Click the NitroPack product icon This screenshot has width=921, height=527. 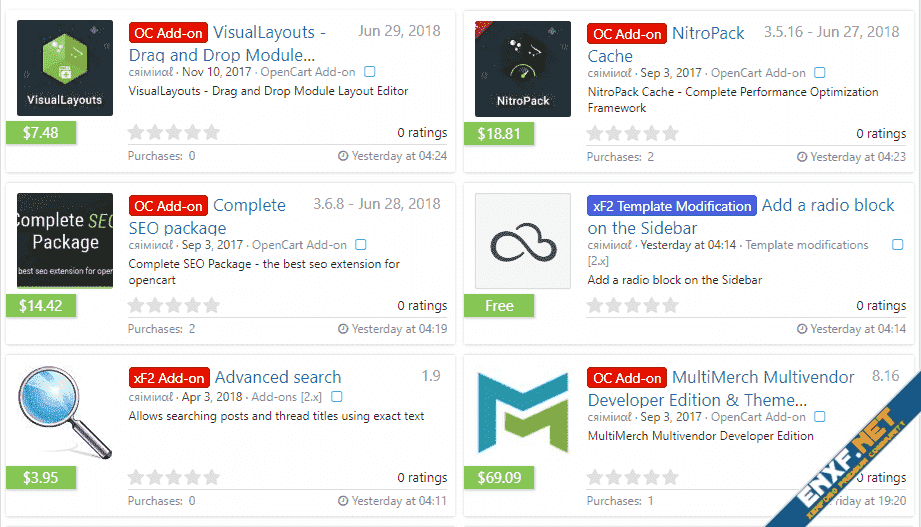click(523, 68)
